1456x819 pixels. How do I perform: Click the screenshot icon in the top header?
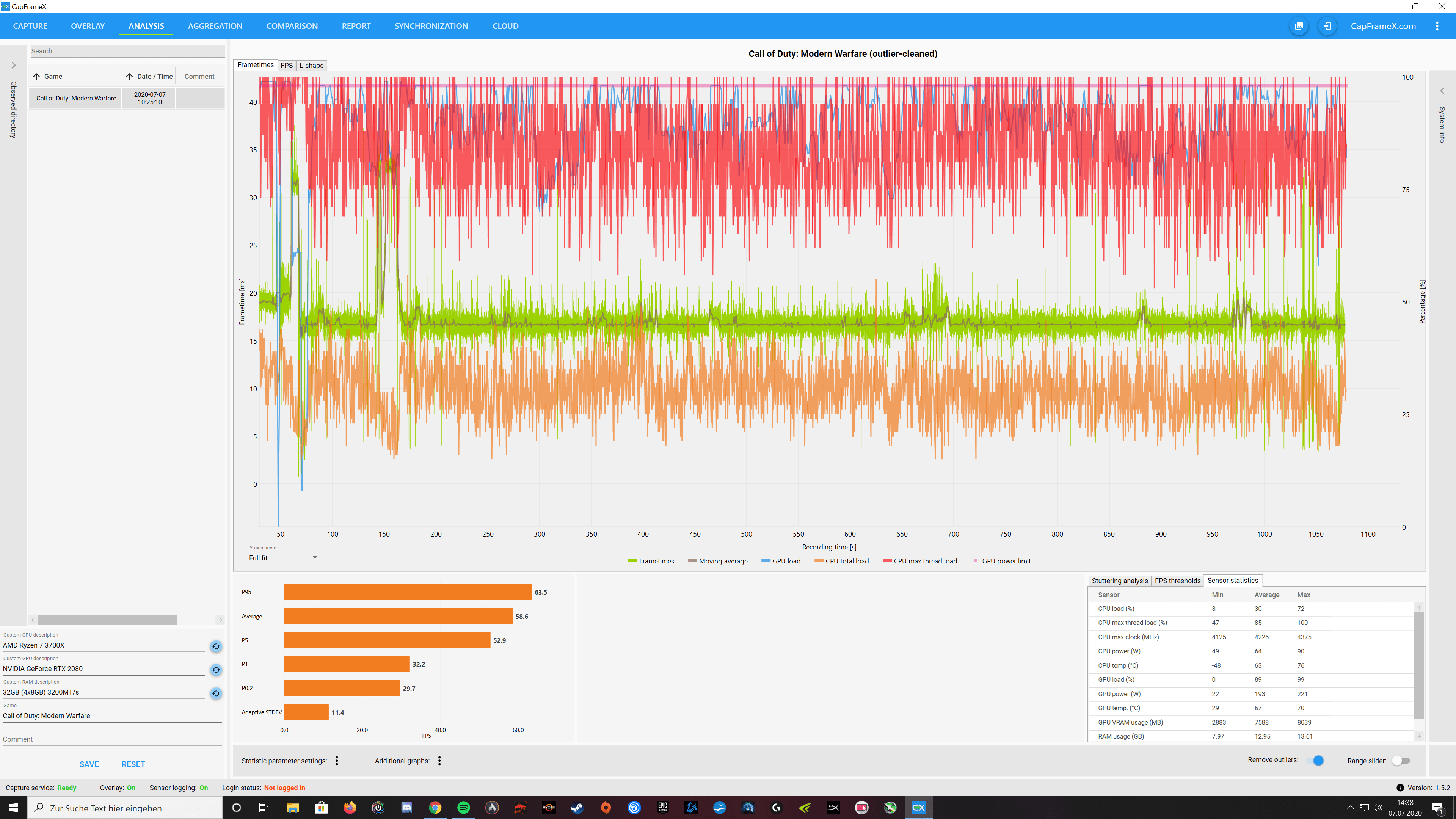pos(1299,26)
